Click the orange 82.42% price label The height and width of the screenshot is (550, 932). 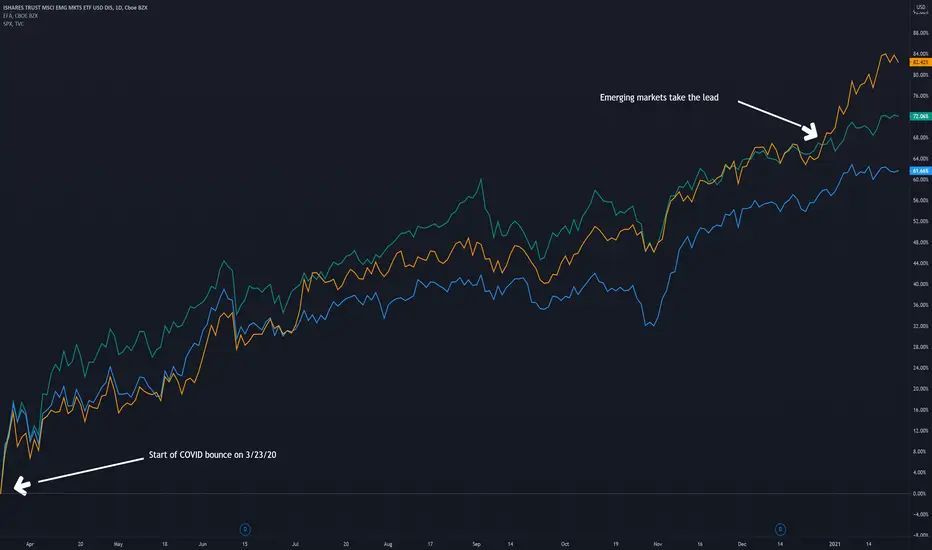point(920,62)
